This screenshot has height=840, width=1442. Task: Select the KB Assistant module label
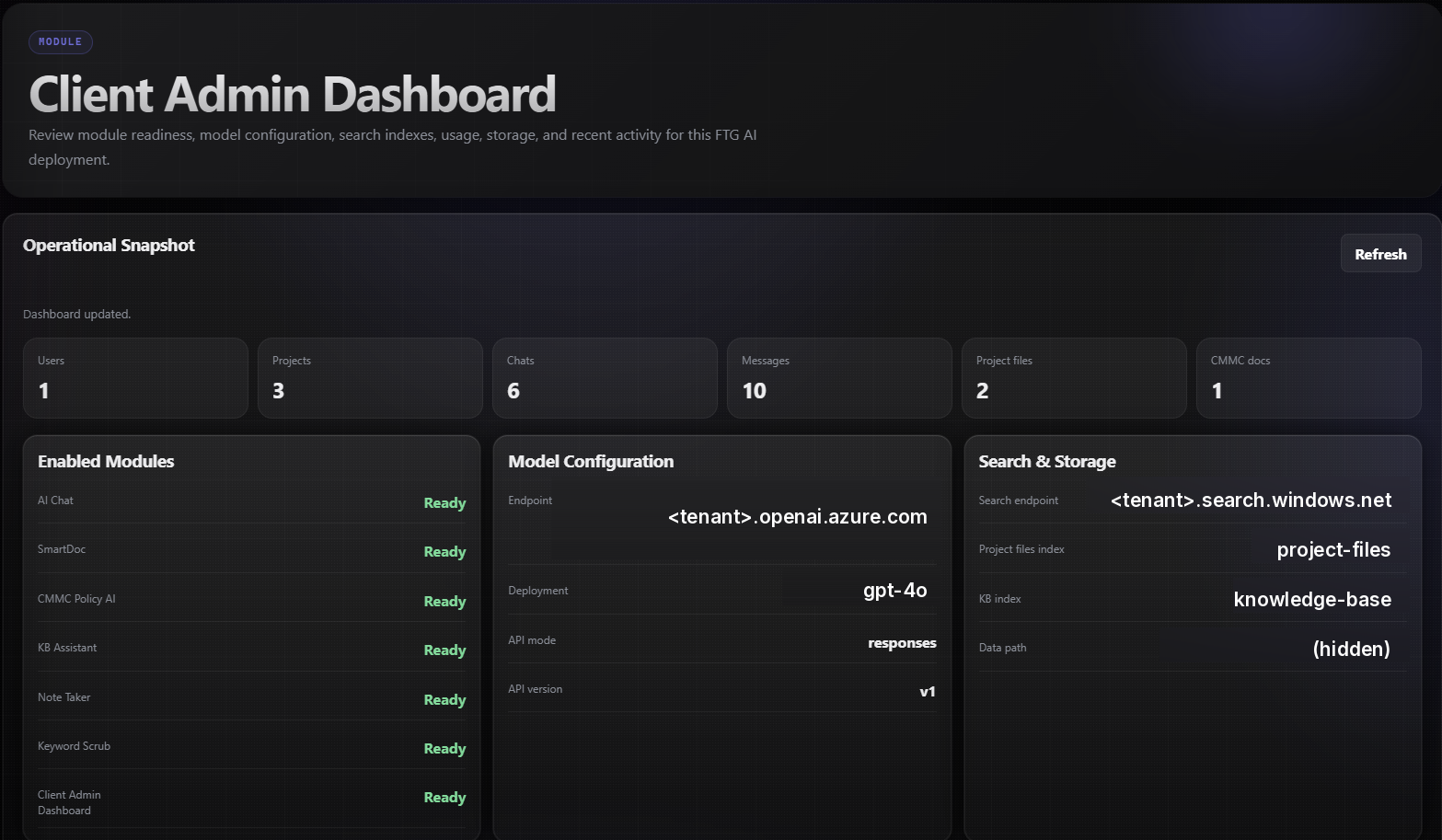click(67, 648)
